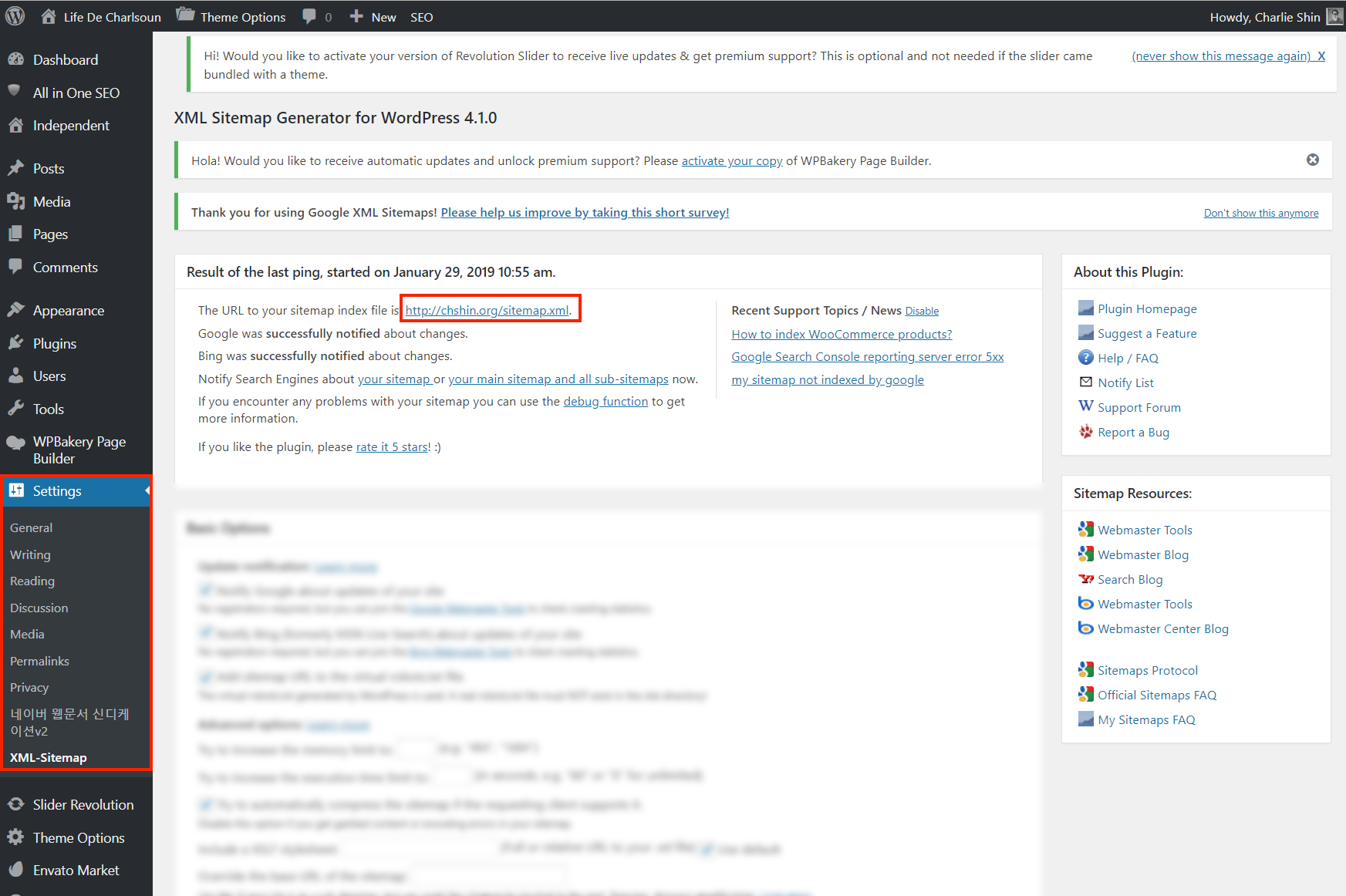Open Media library from main sidebar icon
This screenshot has height=896, width=1346.
(x=15, y=201)
